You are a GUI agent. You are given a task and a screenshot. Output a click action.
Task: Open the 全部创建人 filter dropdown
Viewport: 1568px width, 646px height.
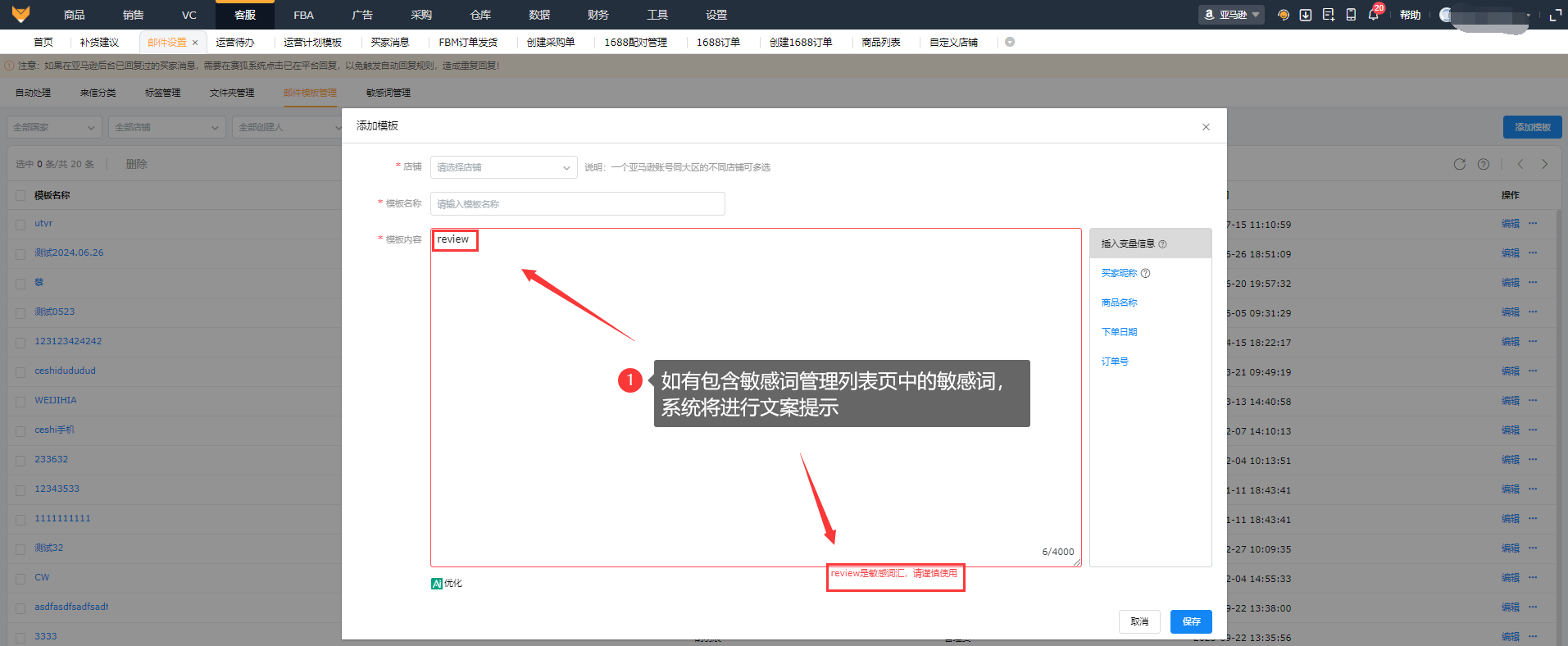289,127
